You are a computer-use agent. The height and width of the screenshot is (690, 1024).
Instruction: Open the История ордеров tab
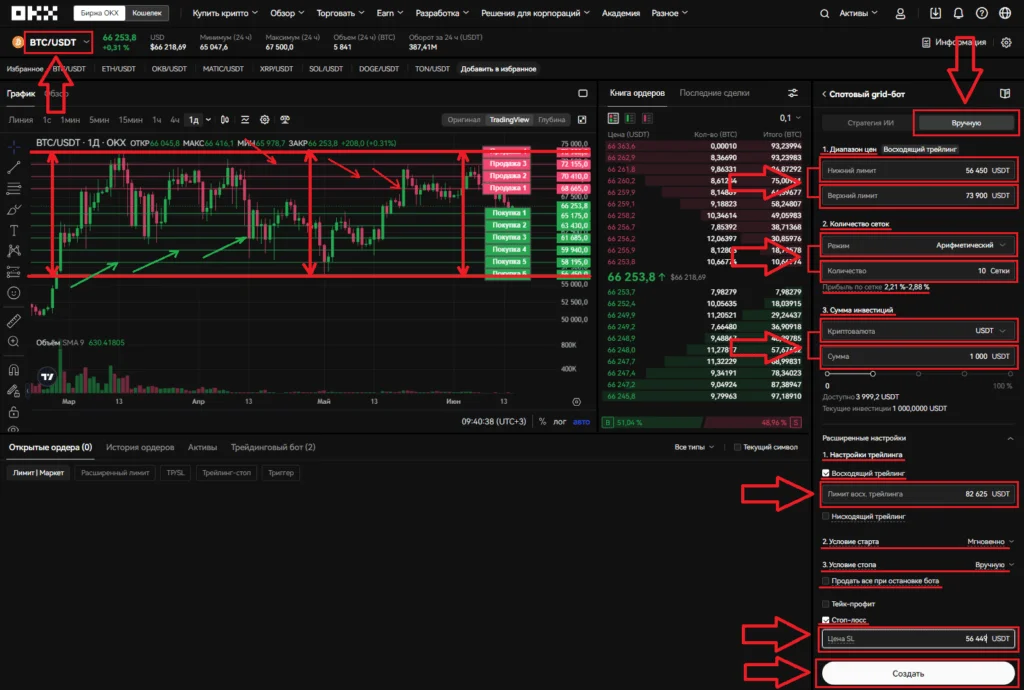tap(140, 447)
